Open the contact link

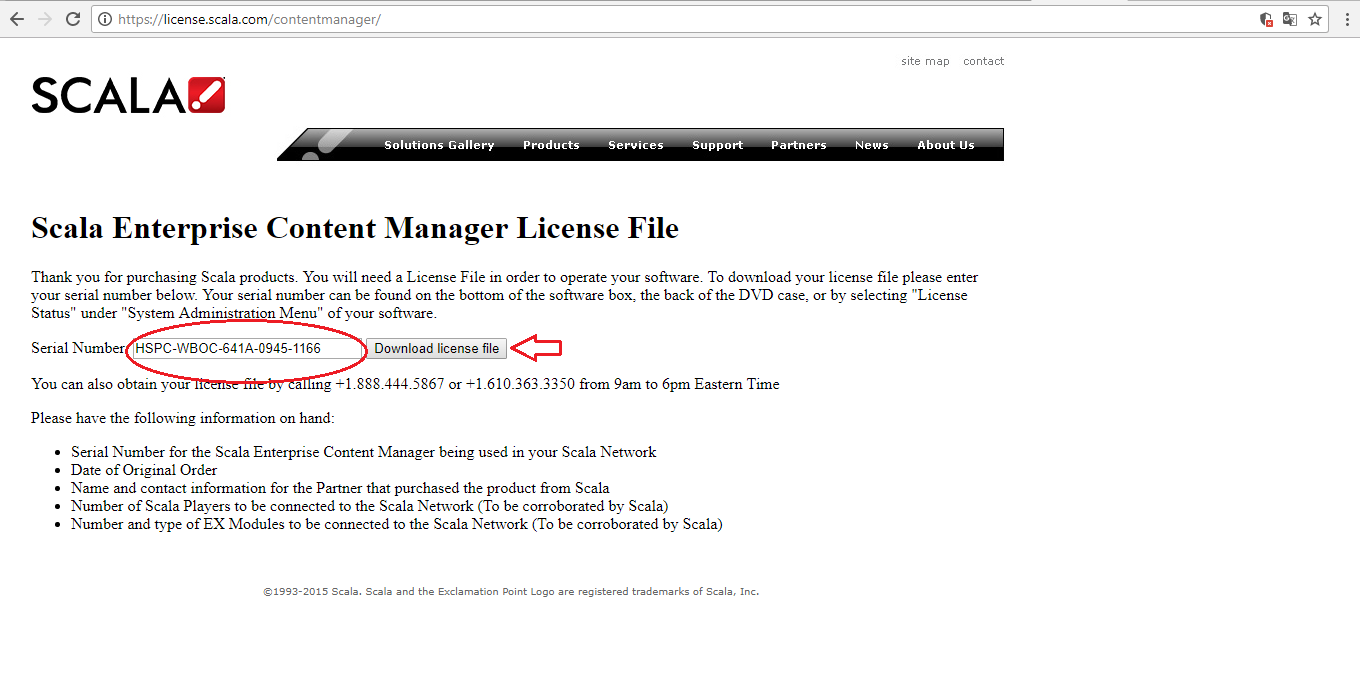(983, 61)
